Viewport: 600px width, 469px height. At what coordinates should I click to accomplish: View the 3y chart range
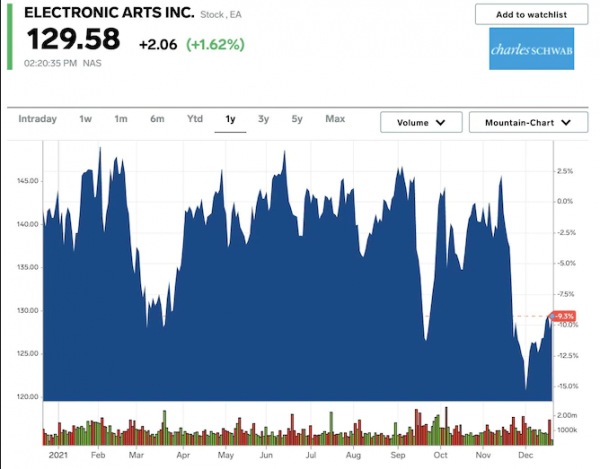pos(263,119)
